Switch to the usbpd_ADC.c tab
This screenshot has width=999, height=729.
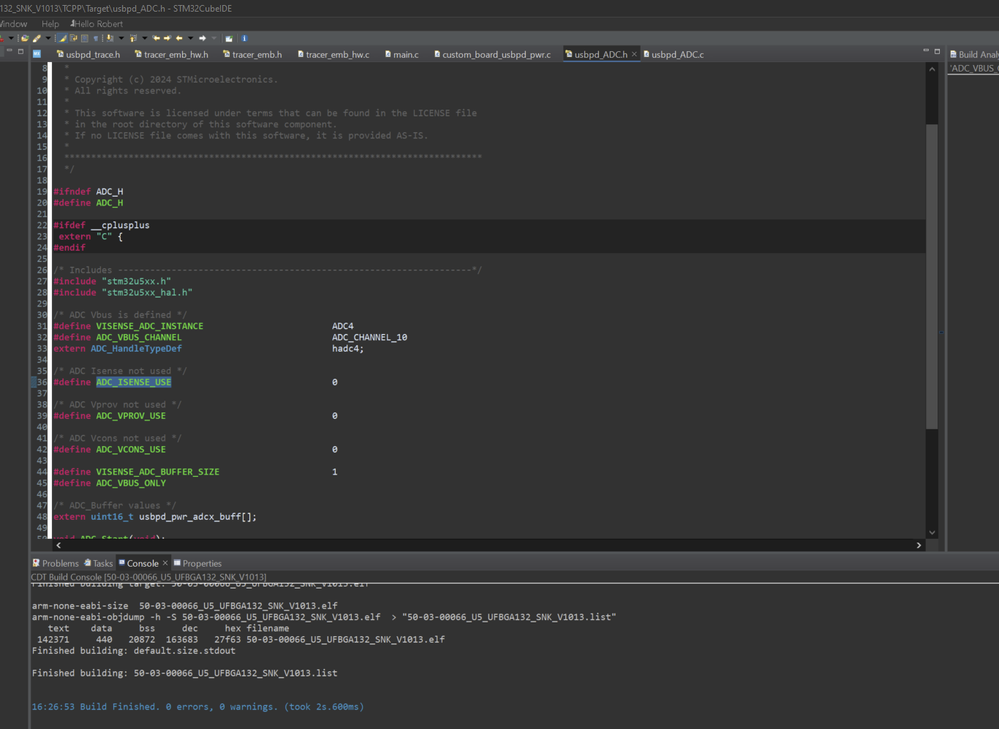(676, 54)
